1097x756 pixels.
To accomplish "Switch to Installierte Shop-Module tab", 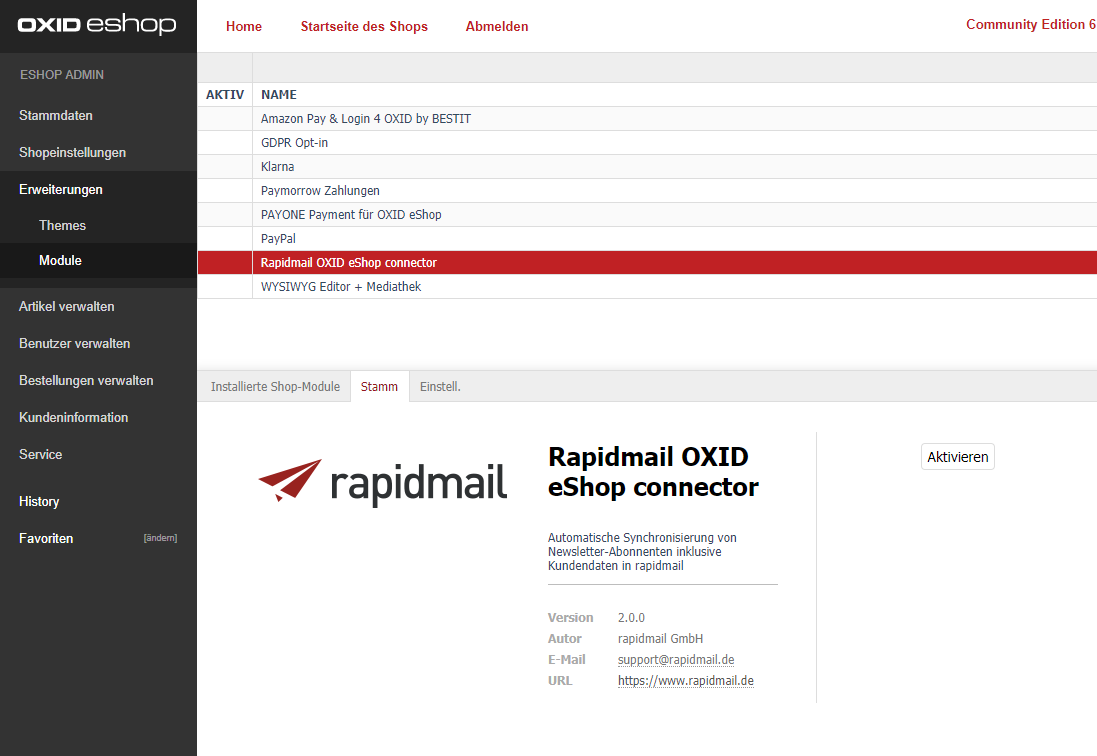I will (275, 387).
